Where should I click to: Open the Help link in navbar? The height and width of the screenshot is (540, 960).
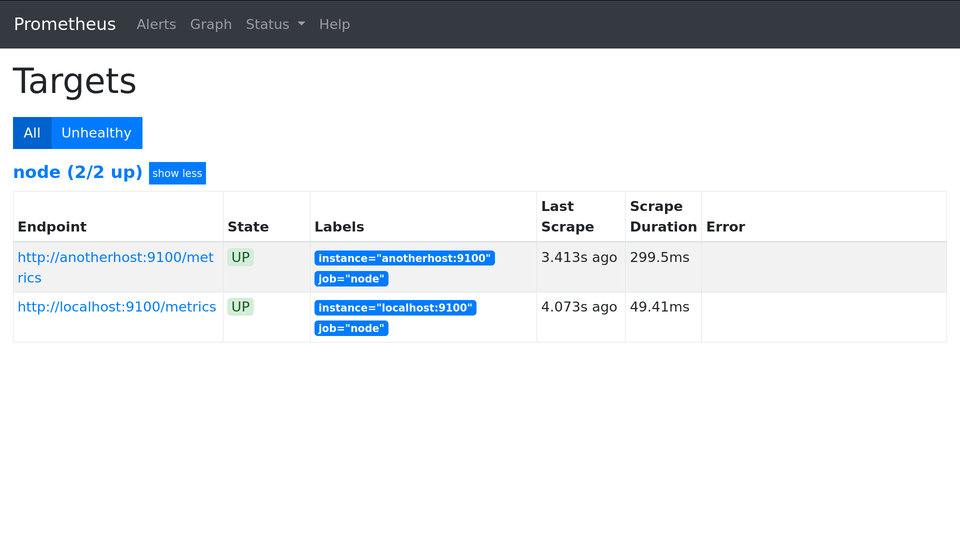point(334,24)
